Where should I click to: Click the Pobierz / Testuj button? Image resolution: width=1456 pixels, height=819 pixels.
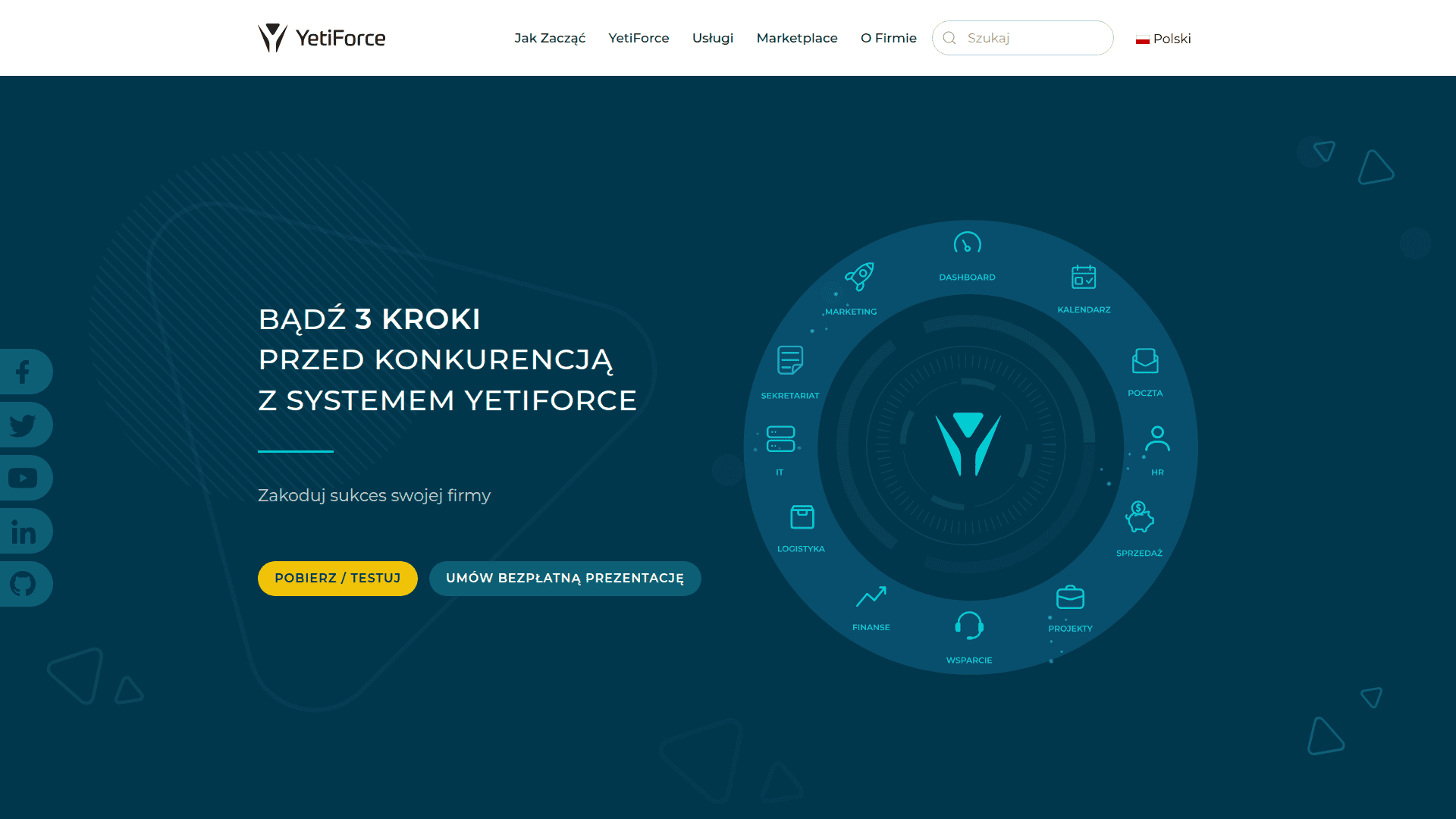[337, 579]
